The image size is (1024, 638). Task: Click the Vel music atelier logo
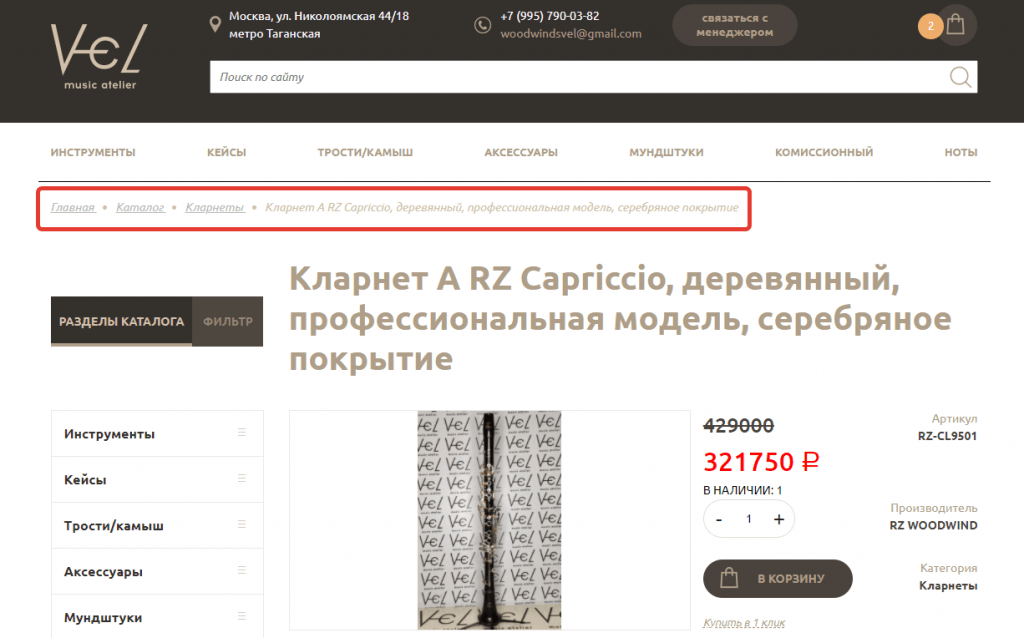tap(99, 57)
